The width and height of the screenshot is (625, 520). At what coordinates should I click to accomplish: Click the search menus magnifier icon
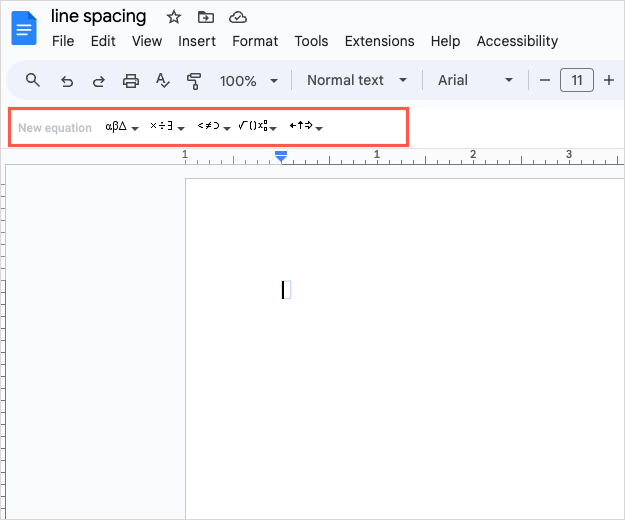[33, 80]
